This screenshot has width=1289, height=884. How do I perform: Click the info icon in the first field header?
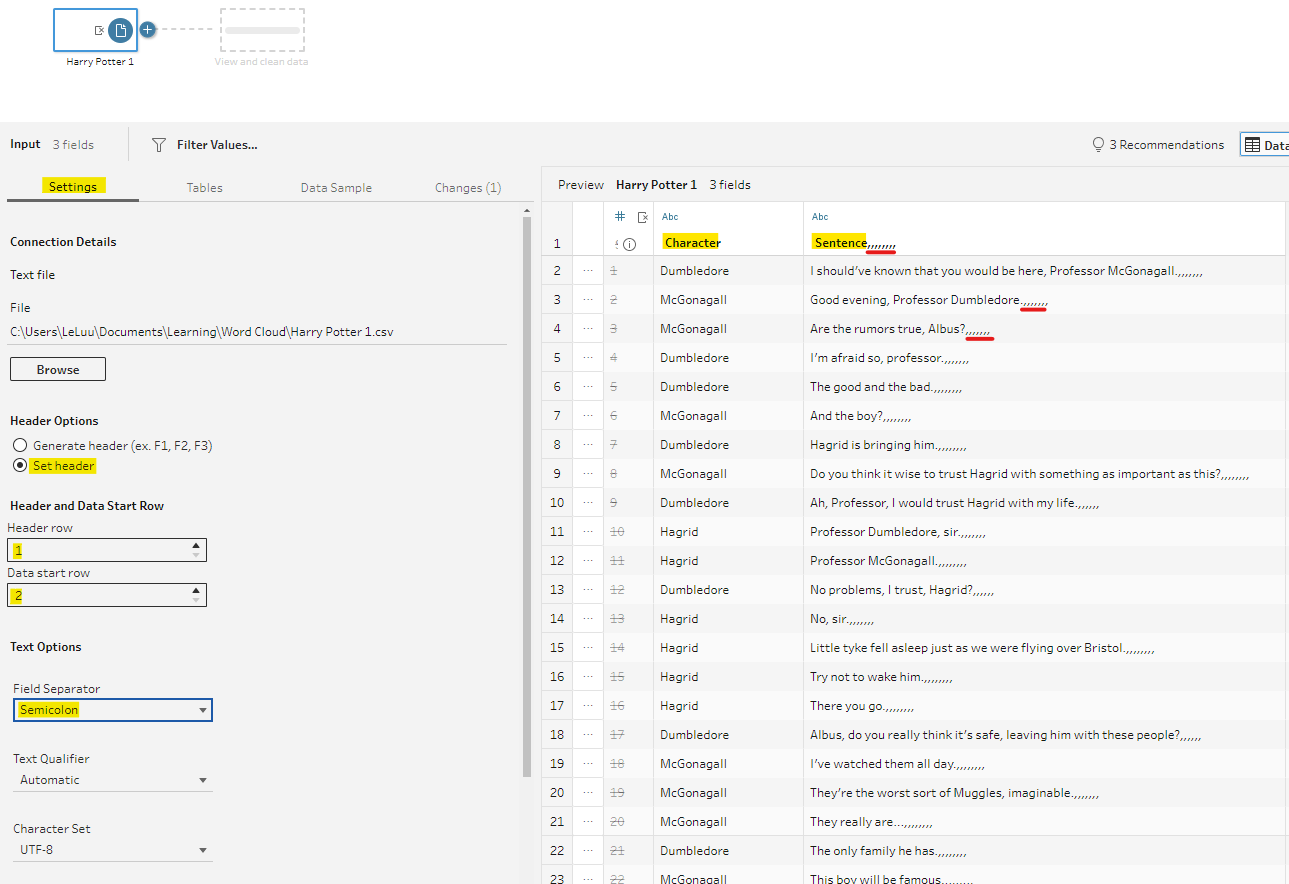629,244
